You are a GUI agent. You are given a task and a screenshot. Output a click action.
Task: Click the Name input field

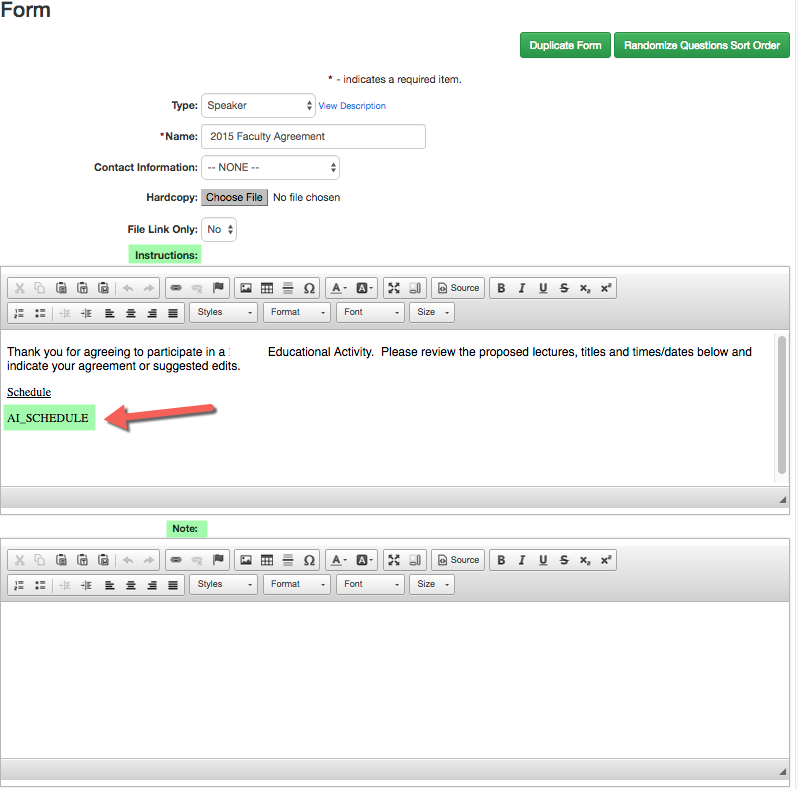pyautogui.click(x=313, y=136)
